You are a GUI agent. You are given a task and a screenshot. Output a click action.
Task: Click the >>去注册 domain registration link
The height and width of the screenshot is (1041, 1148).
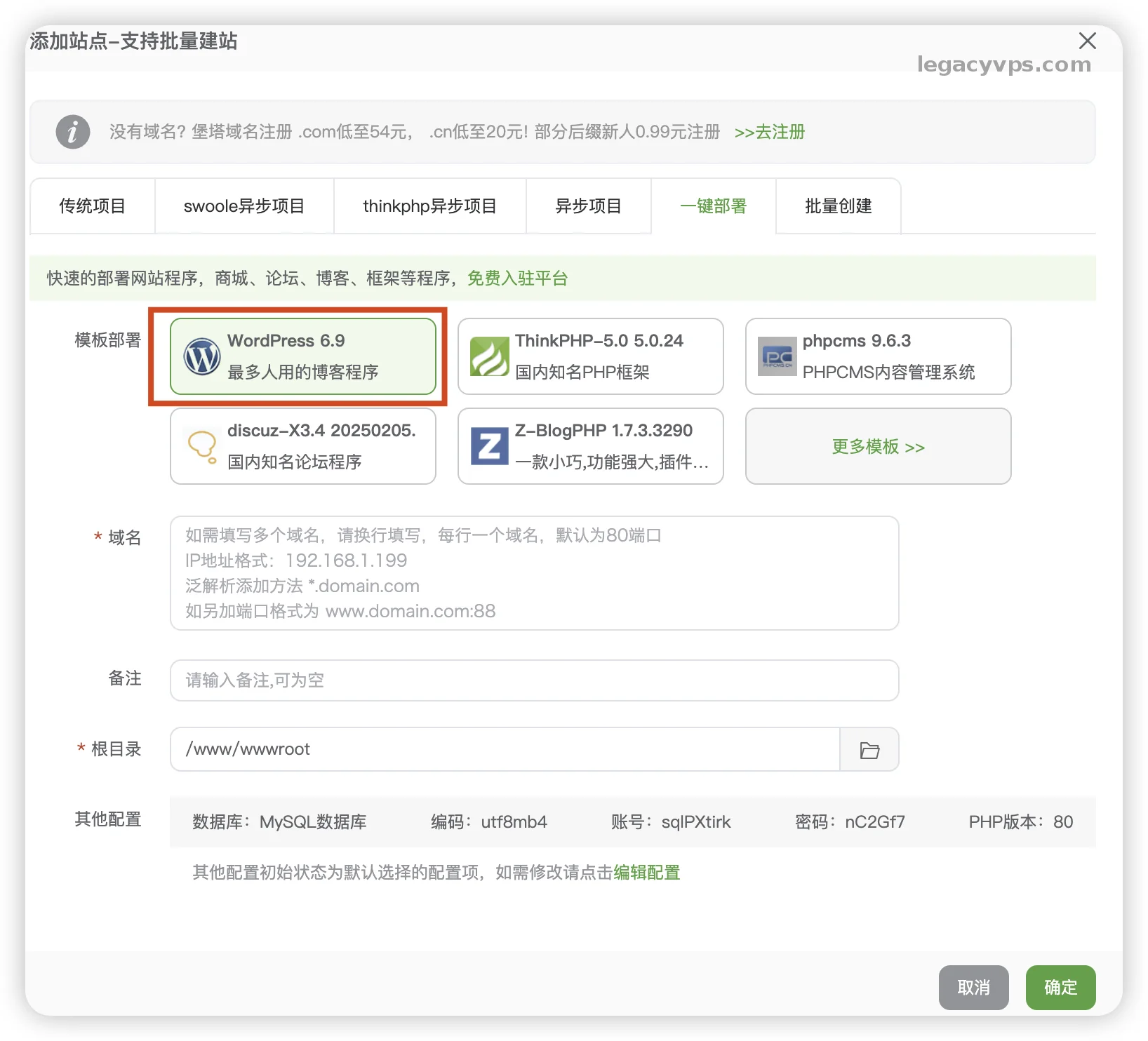pyautogui.click(x=769, y=132)
